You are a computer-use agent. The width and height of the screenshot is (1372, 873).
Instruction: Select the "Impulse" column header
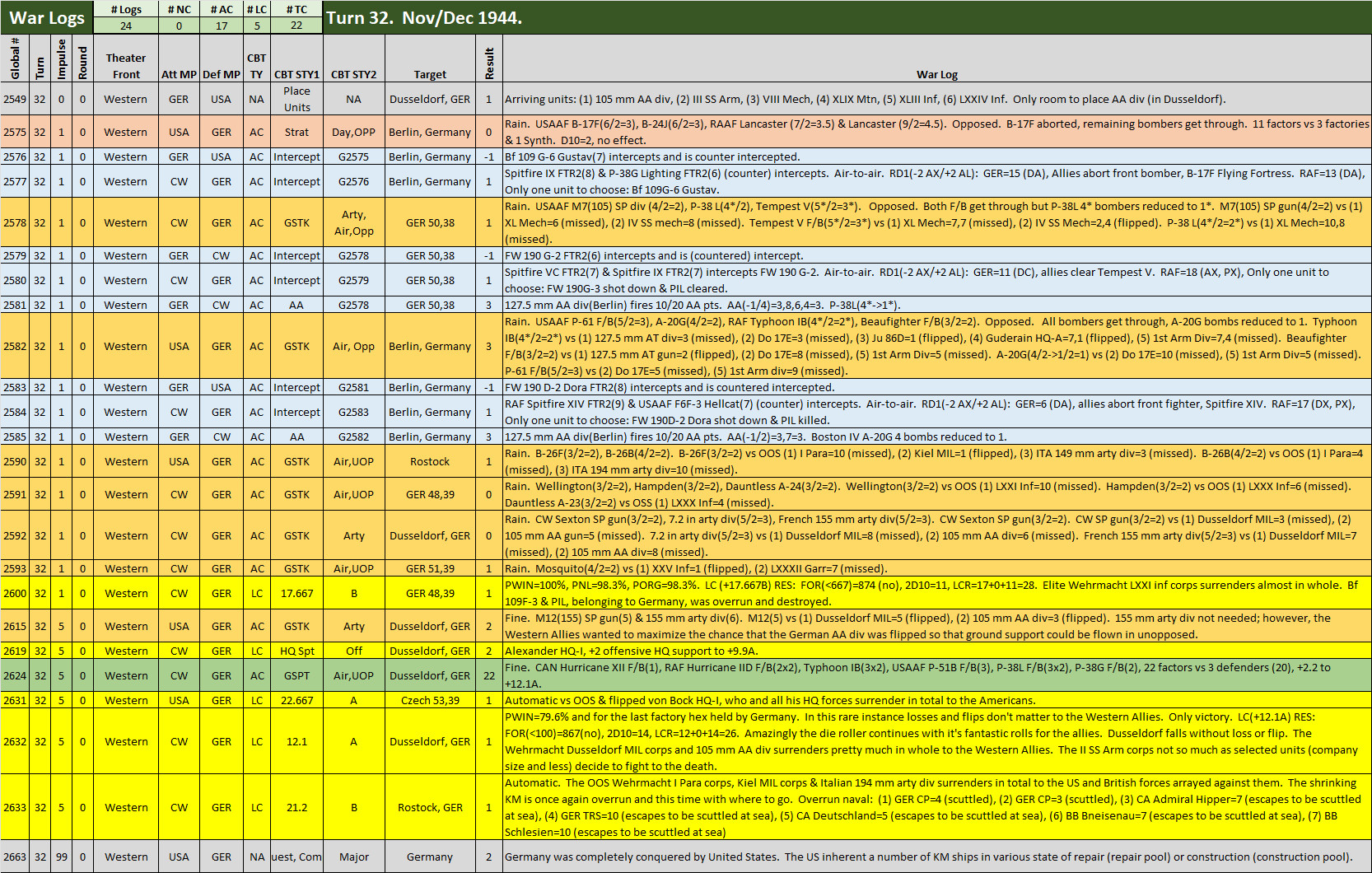coord(61,58)
